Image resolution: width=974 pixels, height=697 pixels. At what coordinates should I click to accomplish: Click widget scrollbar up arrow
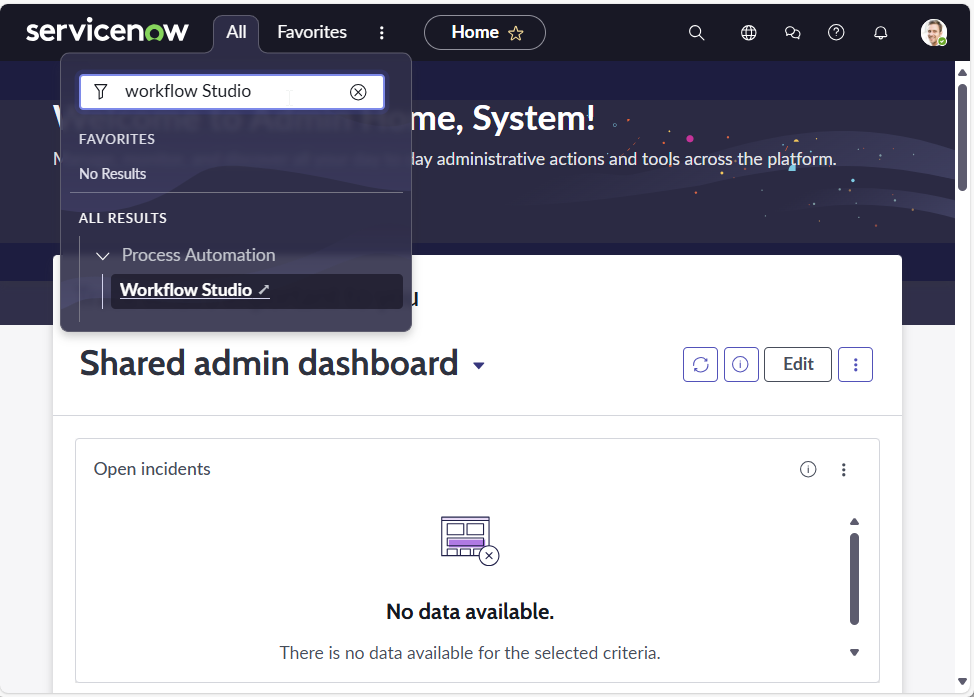point(854,521)
